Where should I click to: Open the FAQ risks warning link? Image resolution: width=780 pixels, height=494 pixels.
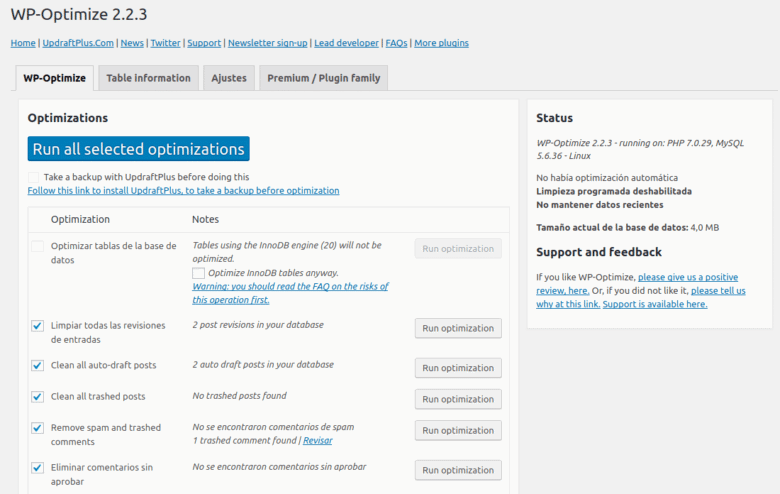pyautogui.click(x=291, y=293)
